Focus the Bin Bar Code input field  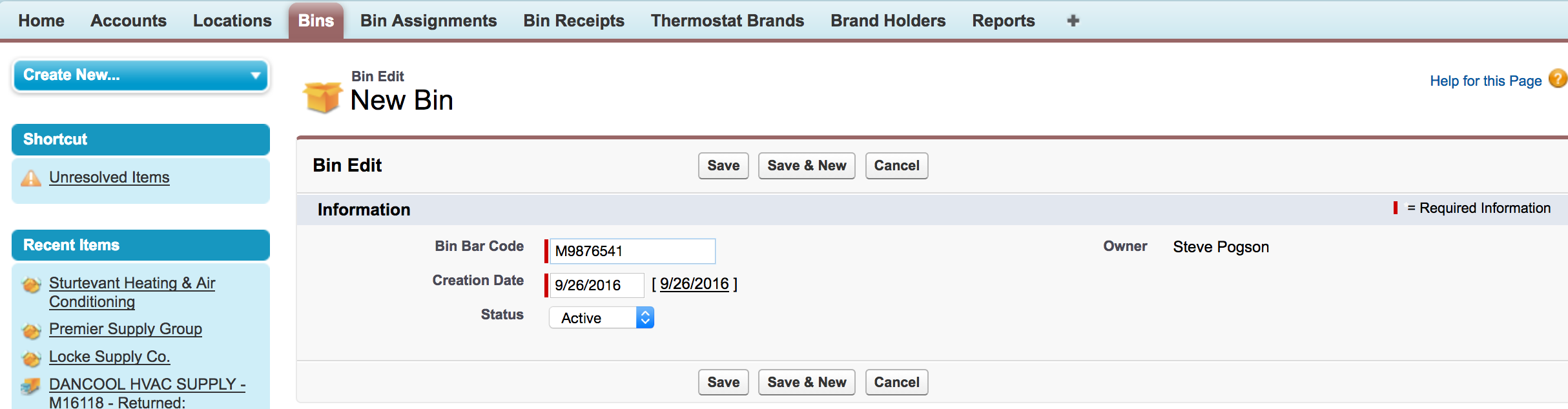632,251
